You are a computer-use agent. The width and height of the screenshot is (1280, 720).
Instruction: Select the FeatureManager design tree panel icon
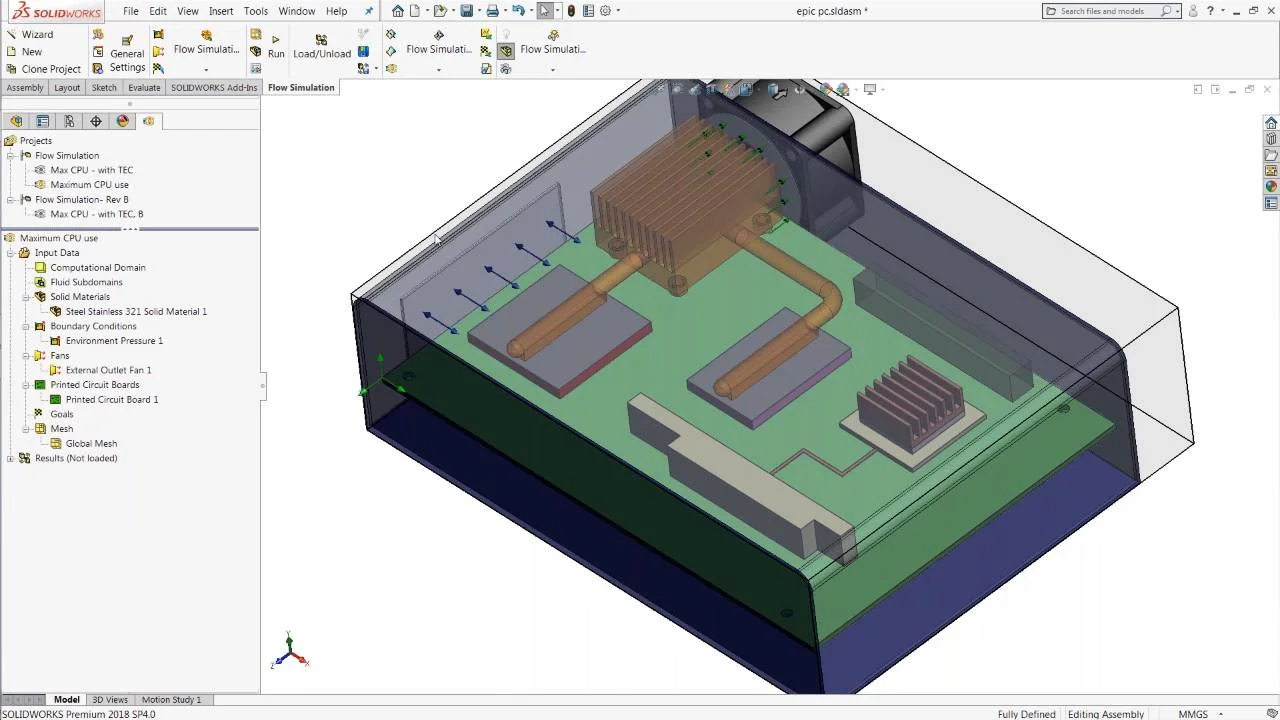coord(16,121)
